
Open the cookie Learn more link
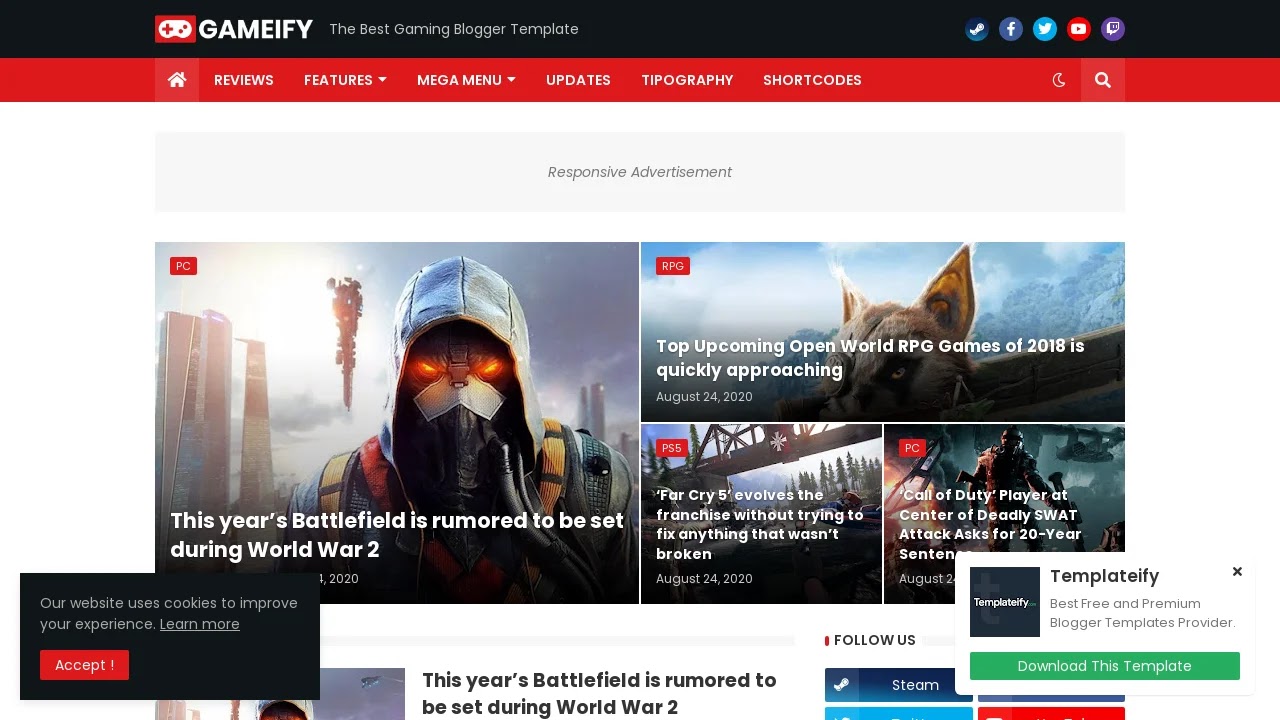pos(200,624)
